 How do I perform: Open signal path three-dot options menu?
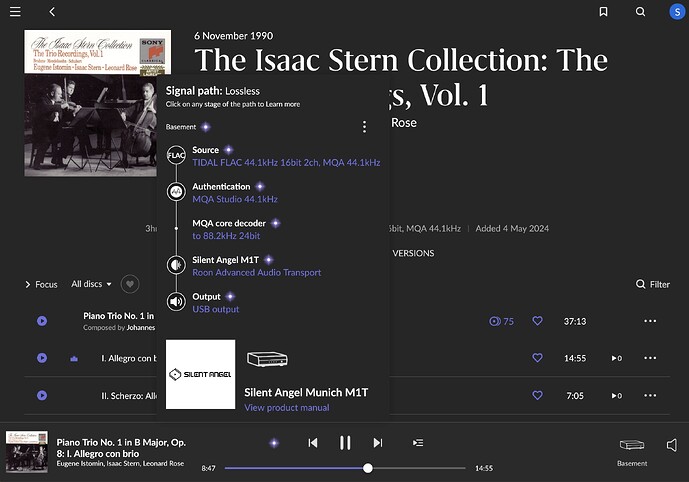pos(364,127)
